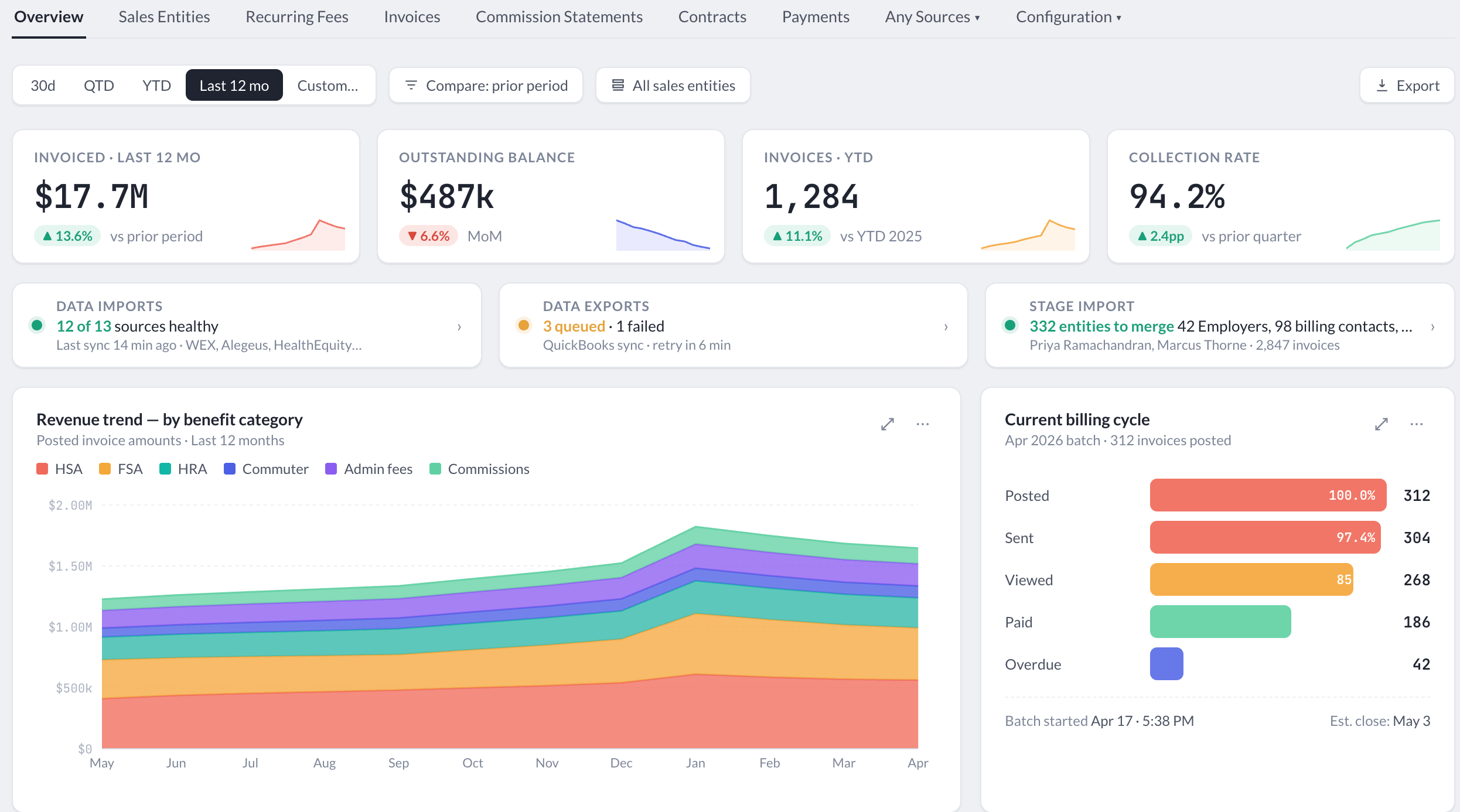This screenshot has width=1460, height=812.
Task: Open the Invoiced Last 12 Mo sparkline
Action: (x=298, y=234)
